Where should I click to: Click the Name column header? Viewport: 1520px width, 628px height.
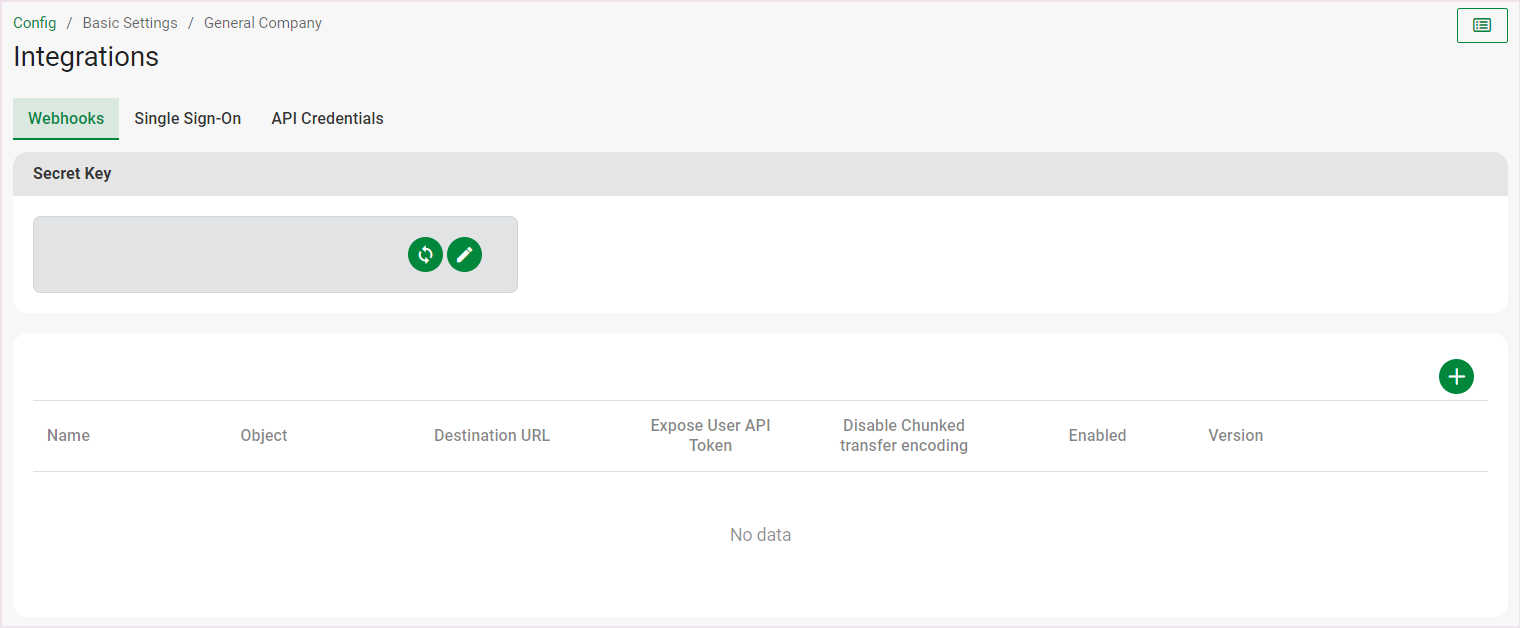[68, 436]
